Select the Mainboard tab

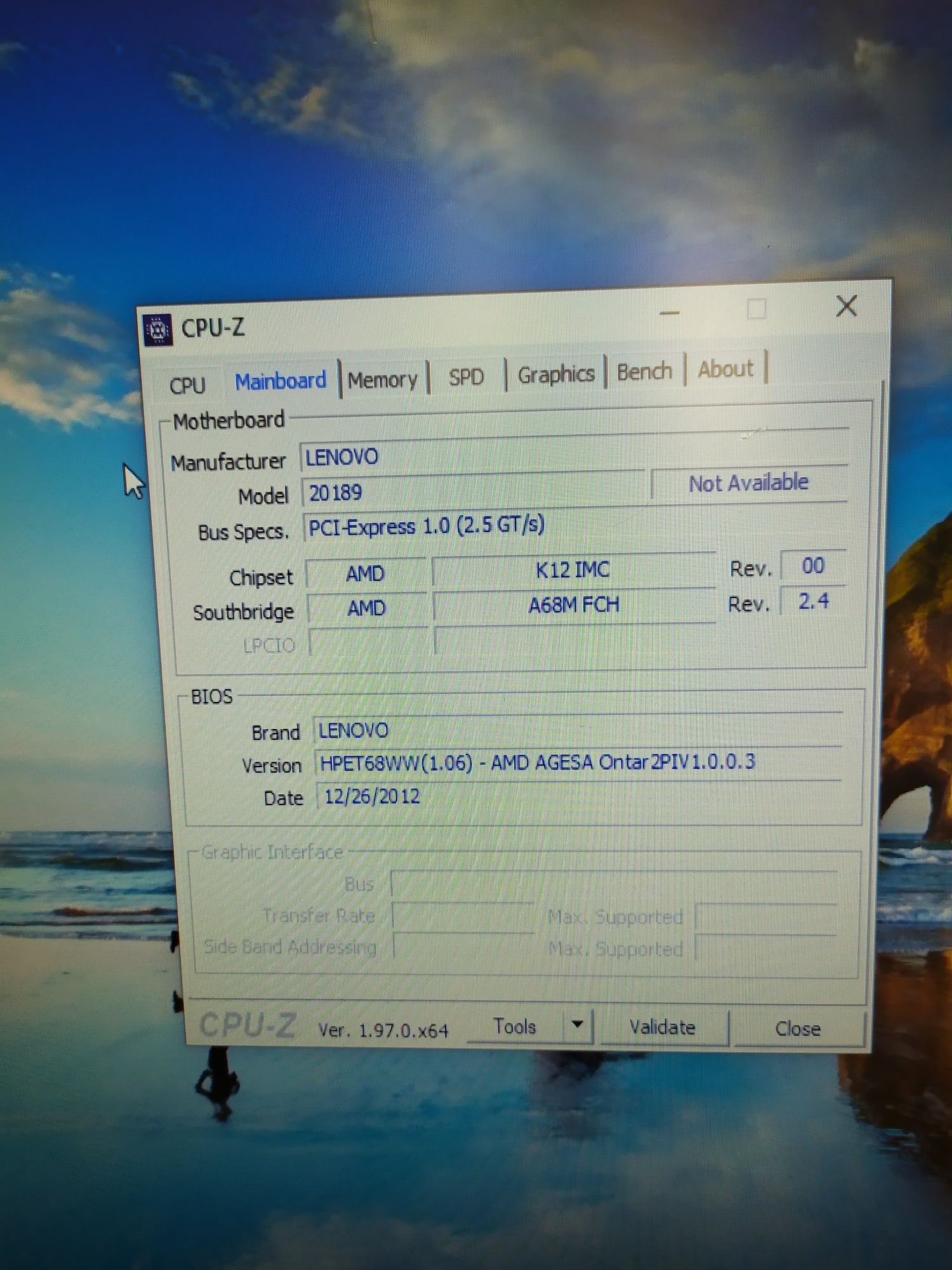click(x=281, y=381)
